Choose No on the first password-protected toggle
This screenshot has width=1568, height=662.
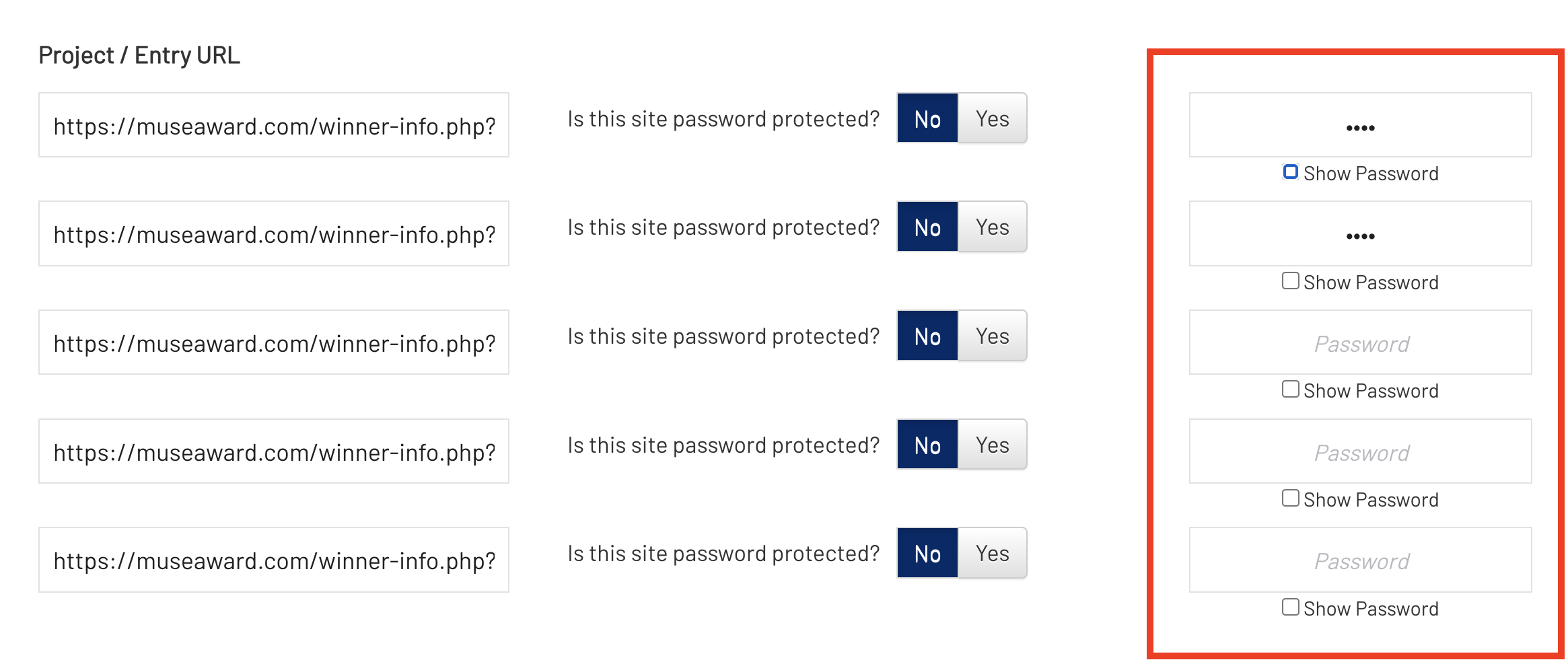tap(927, 118)
